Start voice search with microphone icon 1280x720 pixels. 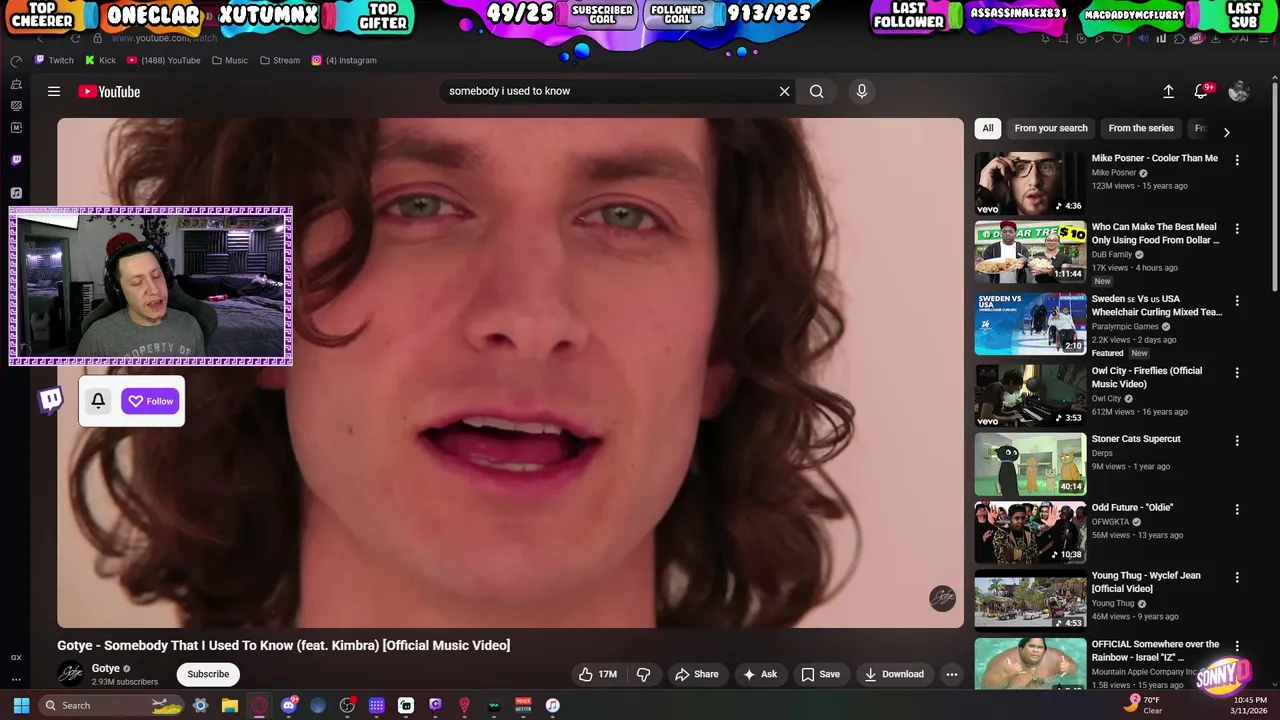[x=861, y=91]
